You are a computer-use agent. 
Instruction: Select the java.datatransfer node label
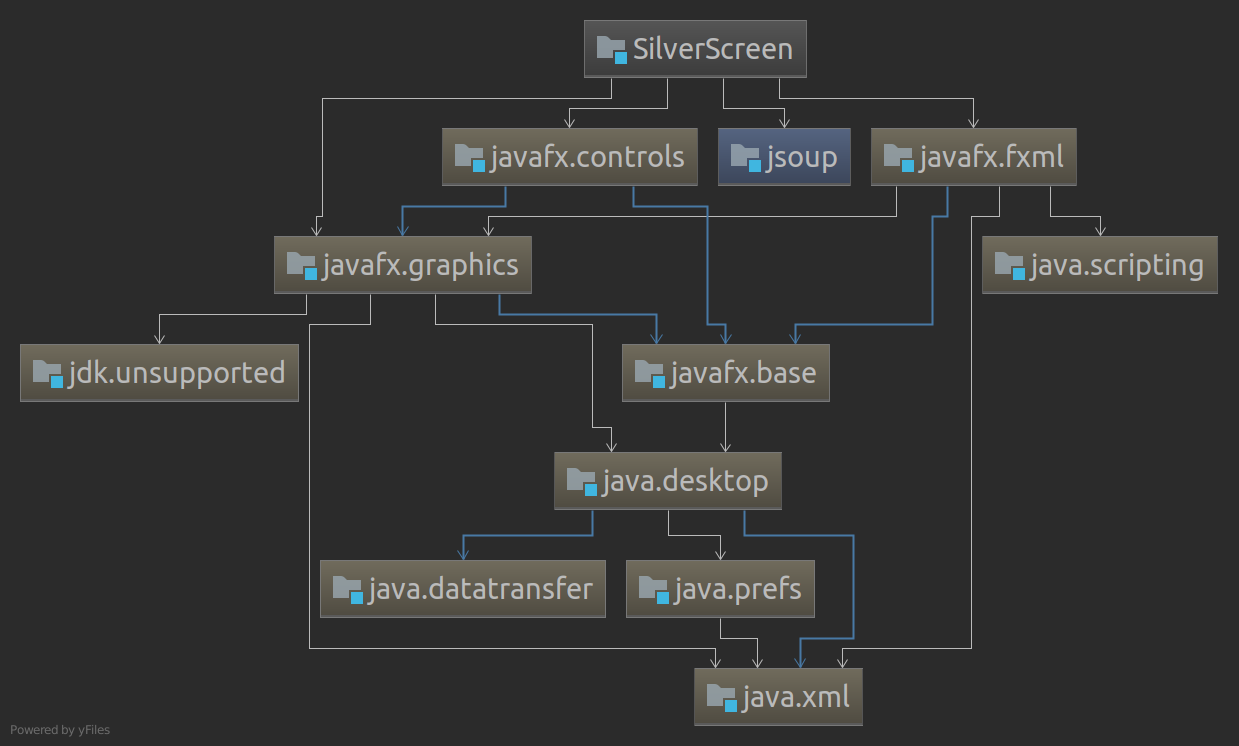pyautogui.click(x=481, y=589)
